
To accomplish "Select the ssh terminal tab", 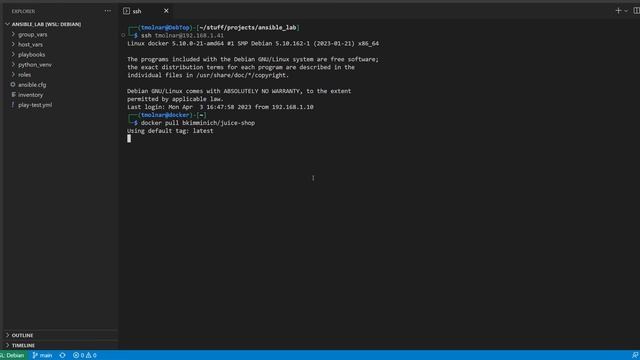I will pyautogui.click(x=146, y=11).
